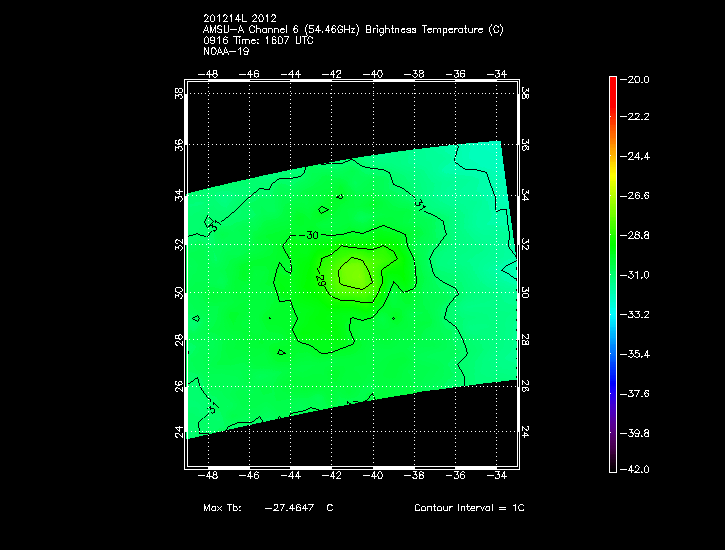Click the -40 longitude label on bottom axis
The height and width of the screenshot is (550, 725).
click(x=374, y=477)
